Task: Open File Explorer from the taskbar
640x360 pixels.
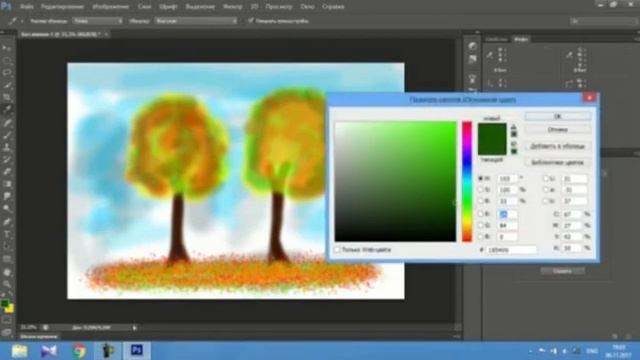Action: click(x=19, y=351)
